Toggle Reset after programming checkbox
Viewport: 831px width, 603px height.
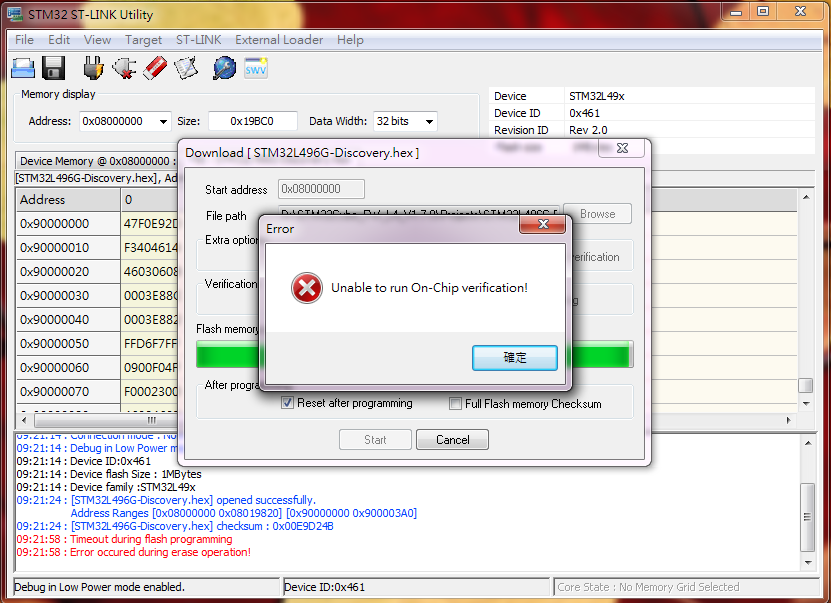pos(287,403)
